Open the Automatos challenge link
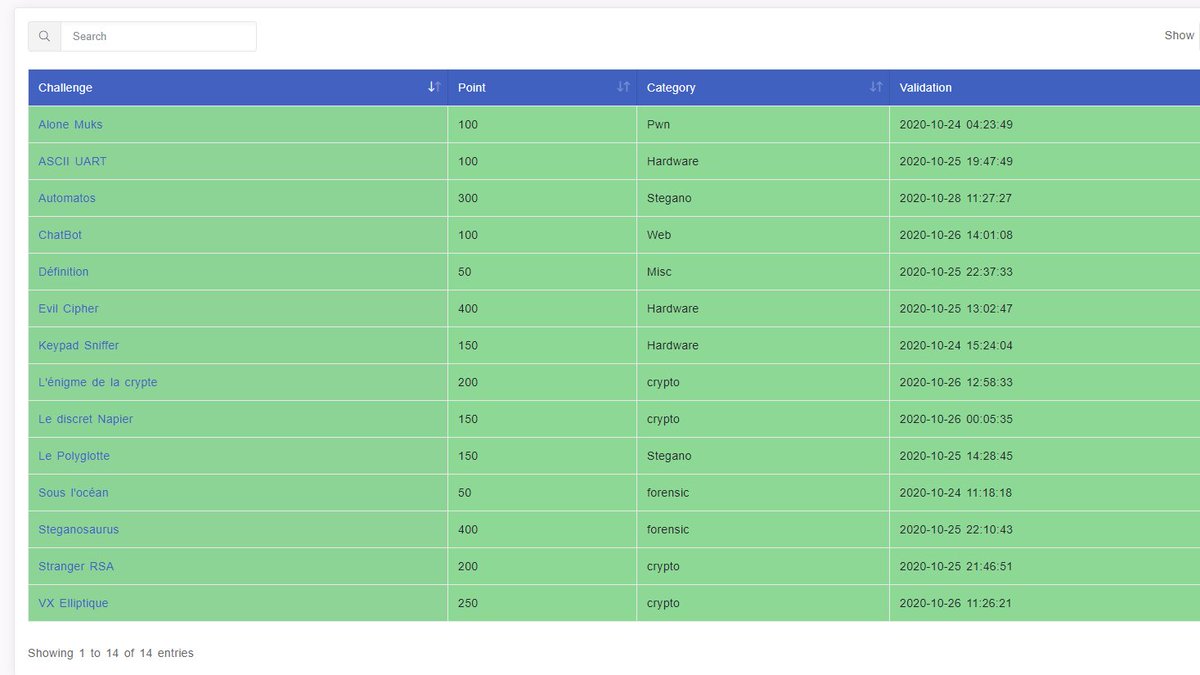The height and width of the screenshot is (675, 1200). [x=67, y=199]
